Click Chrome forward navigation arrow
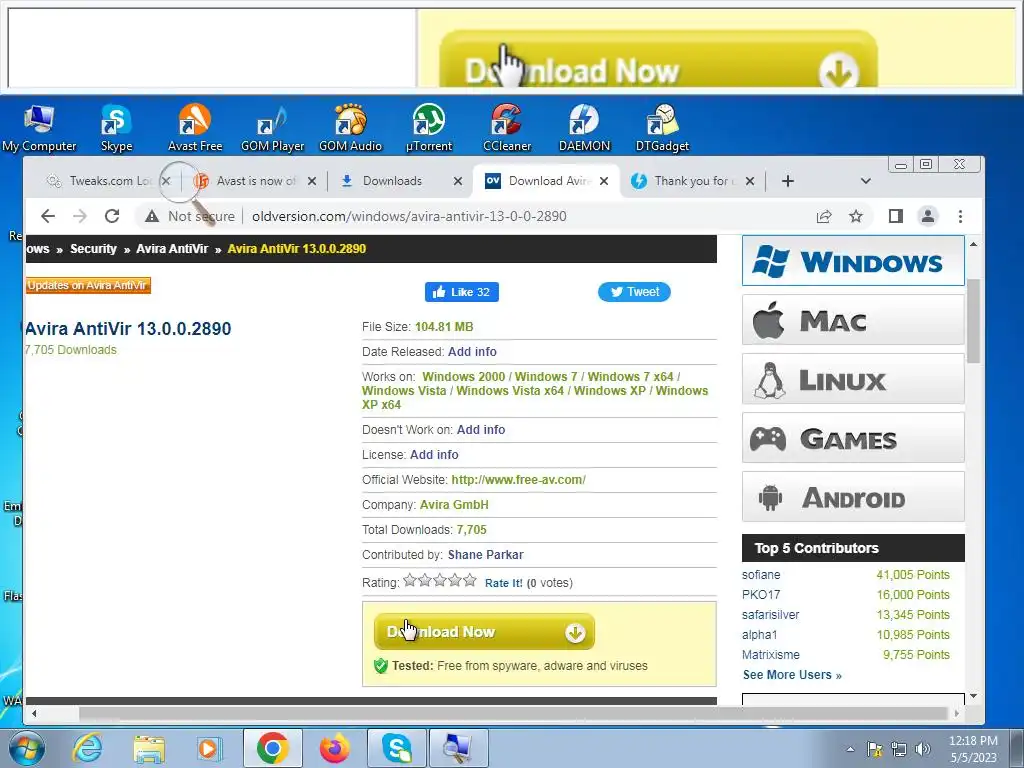 [x=80, y=216]
